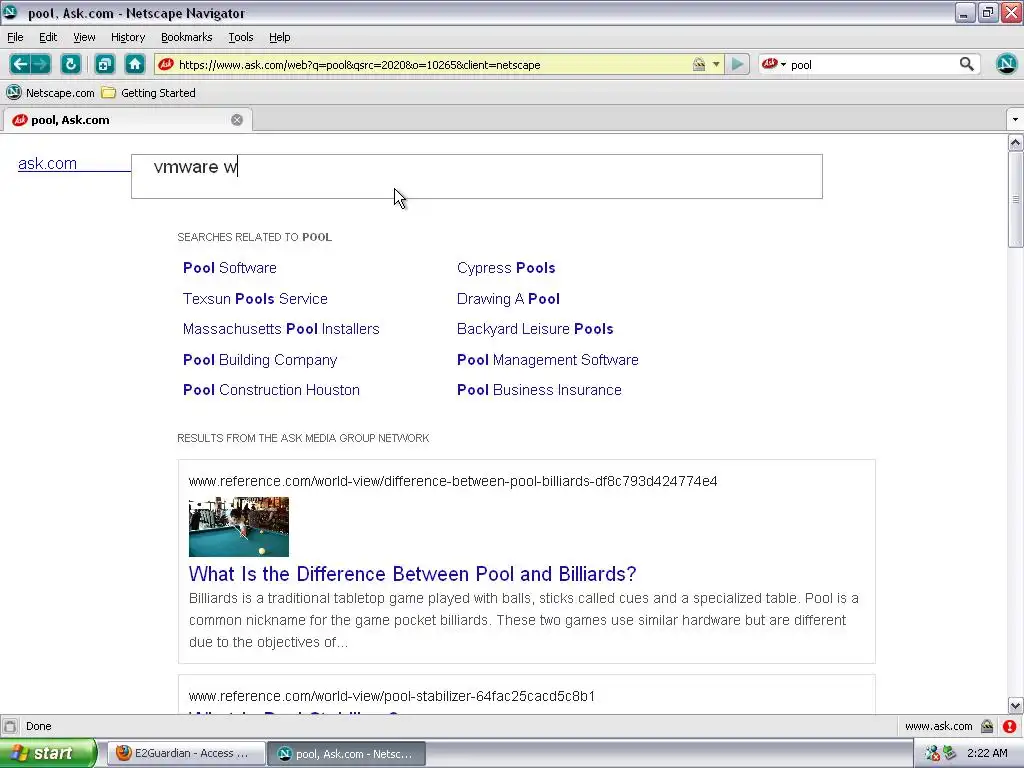Open a new tab with toolbar icon
Image resolution: width=1024 pixels, height=768 pixels.
(x=104, y=64)
